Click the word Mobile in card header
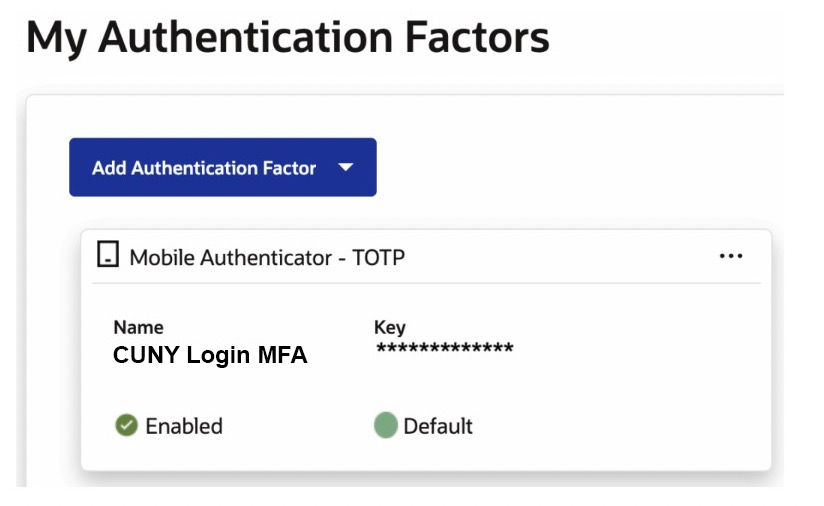The image size is (824, 506). (162, 257)
